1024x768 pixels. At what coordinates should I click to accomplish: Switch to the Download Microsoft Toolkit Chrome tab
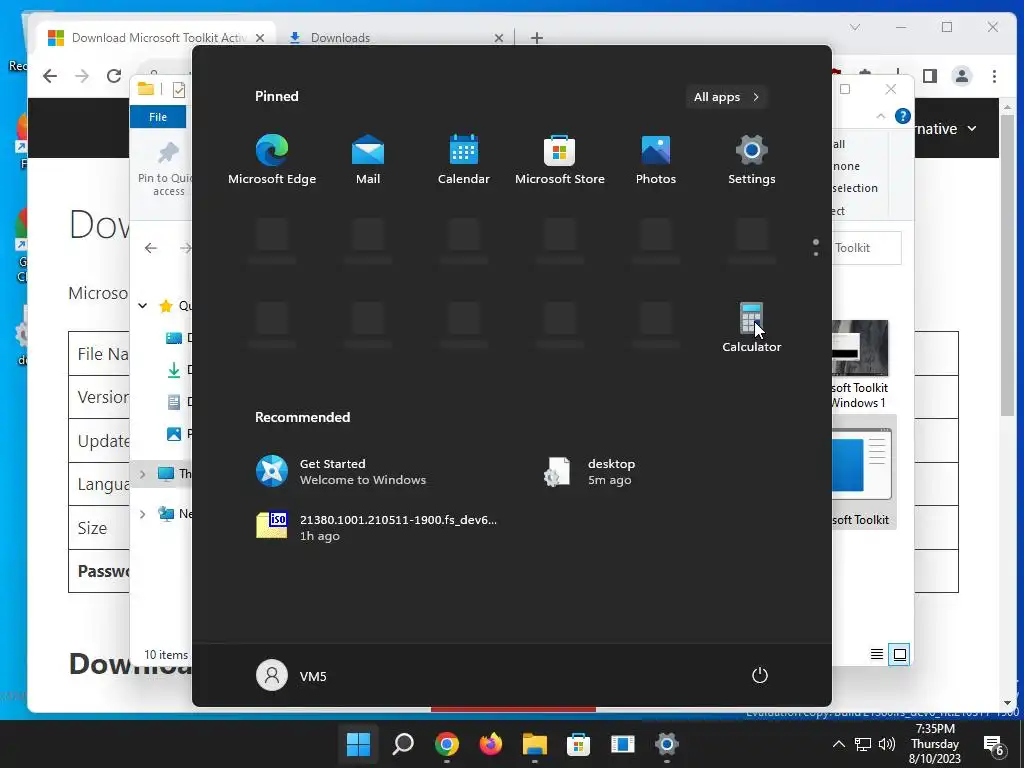[157, 38]
